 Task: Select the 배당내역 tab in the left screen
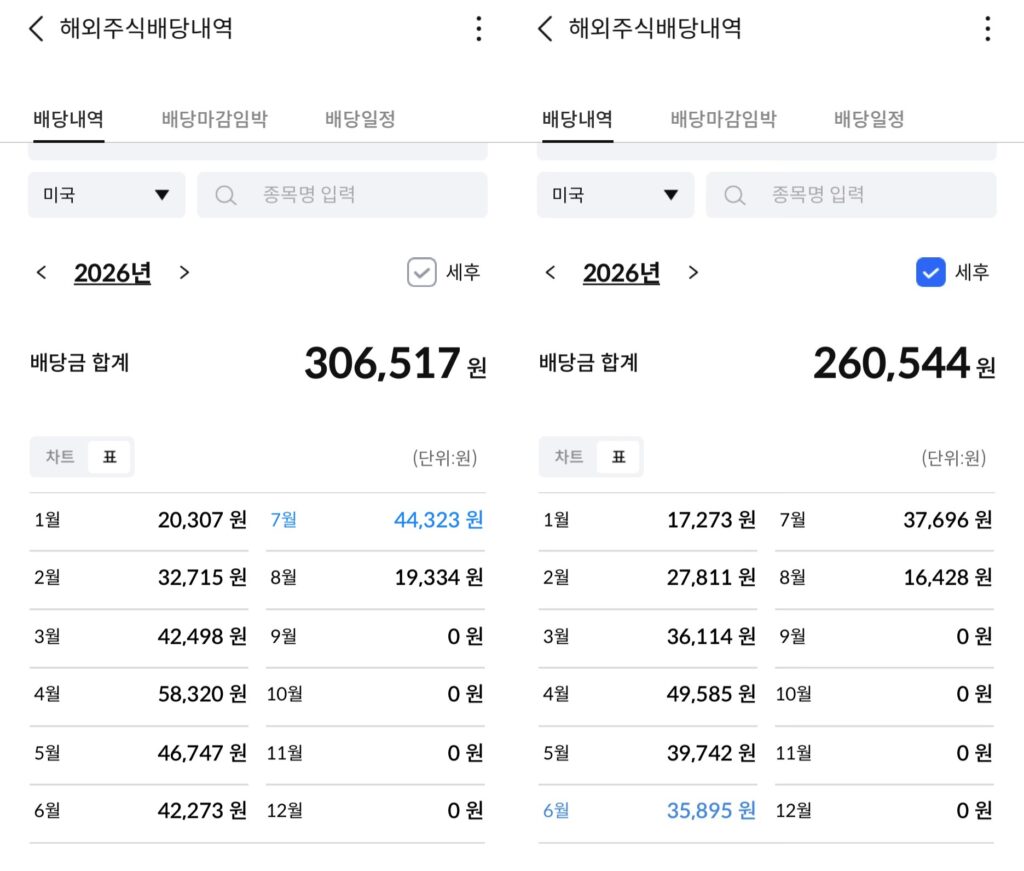tap(69, 119)
